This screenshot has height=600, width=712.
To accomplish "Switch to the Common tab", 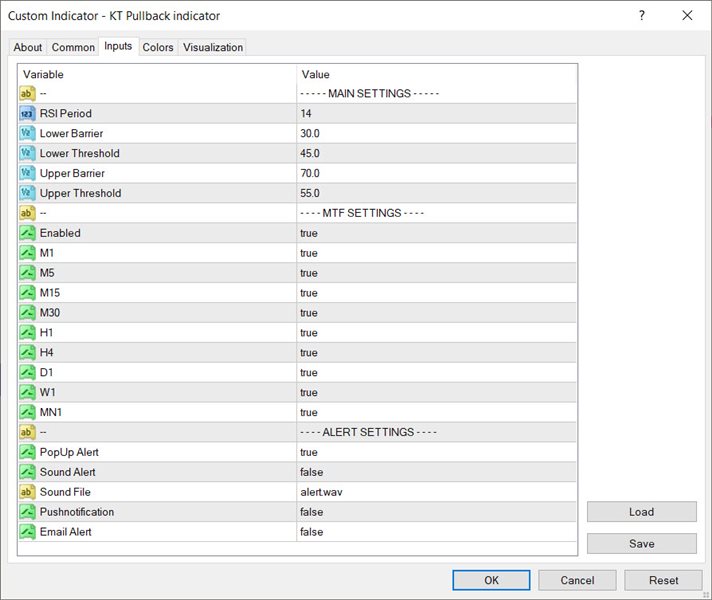I will pyautogui.click(x=73, y=47).
